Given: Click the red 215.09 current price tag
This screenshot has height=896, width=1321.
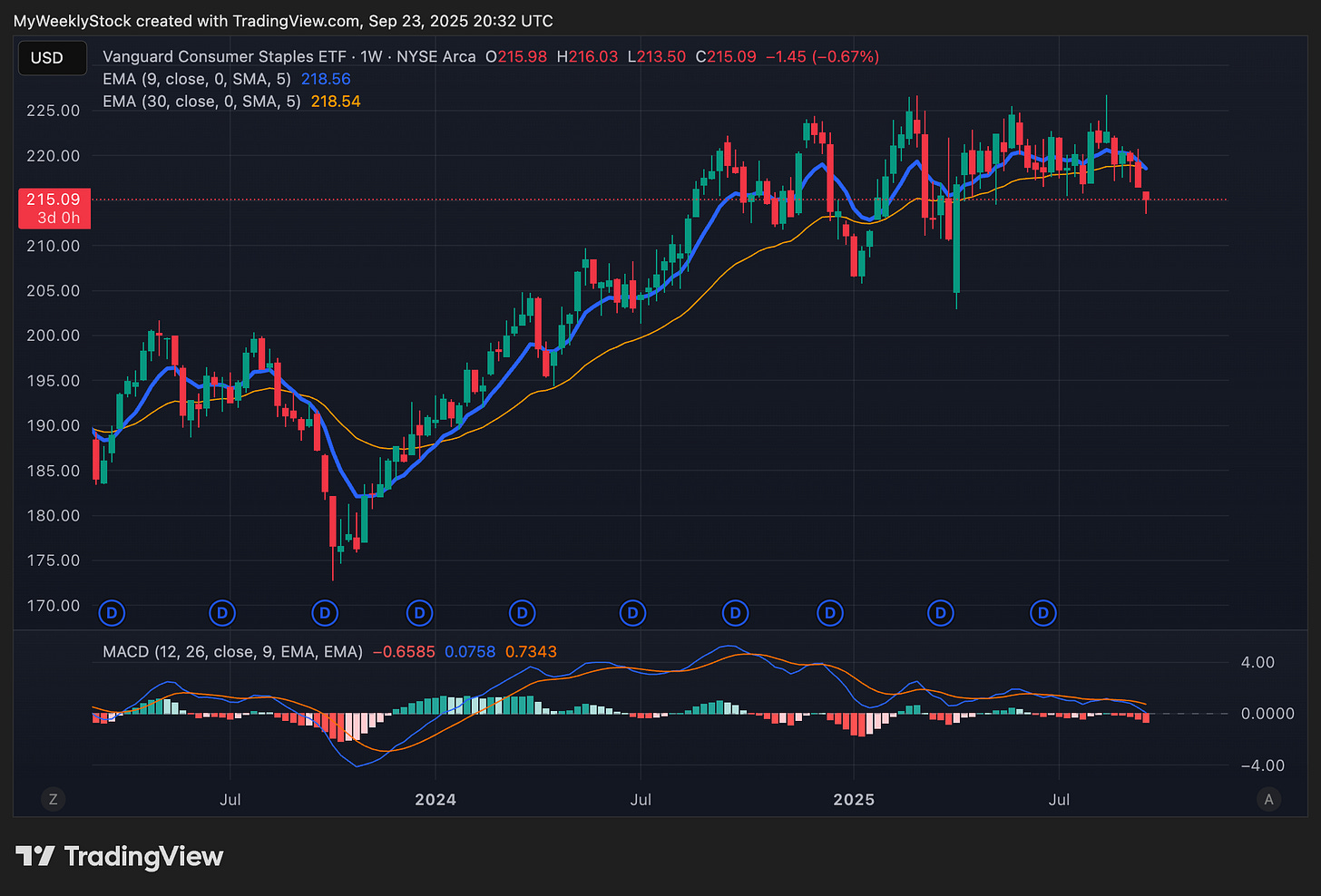Looking at the screenshot, I should (x=54, y=200).
